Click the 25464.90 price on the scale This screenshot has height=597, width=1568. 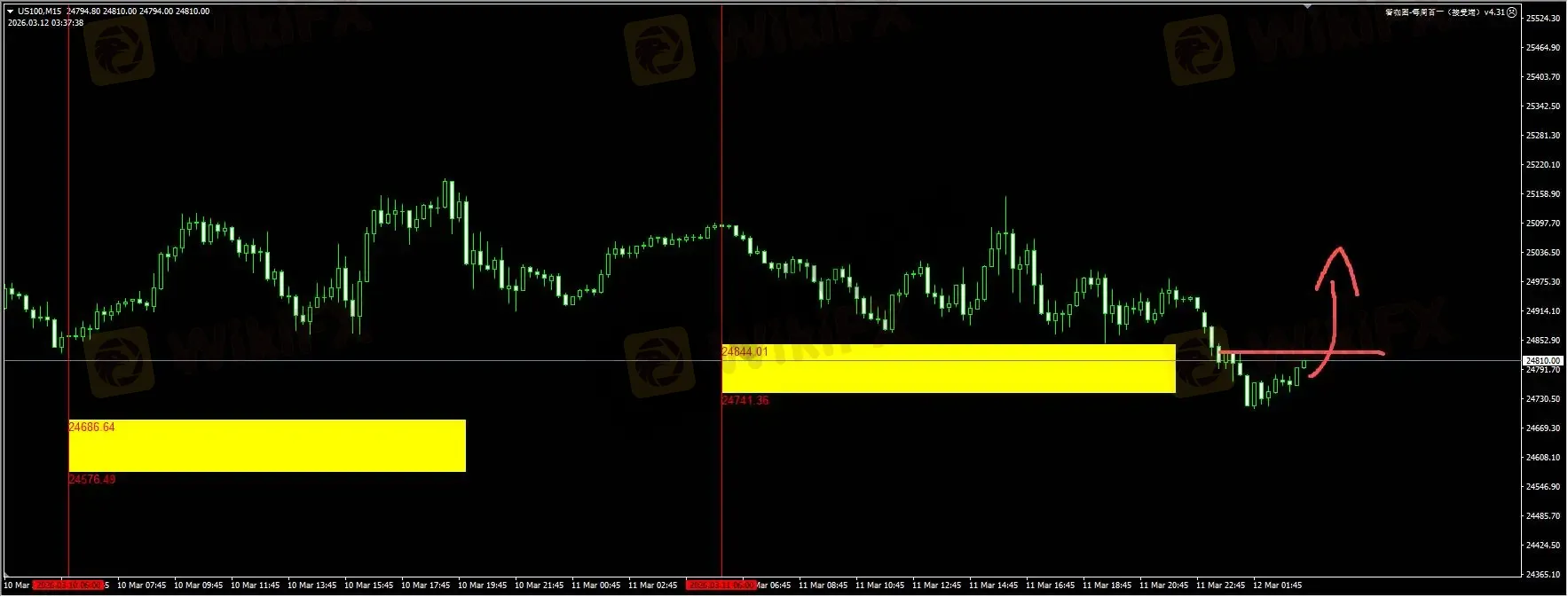pyautogui.click(x=1543, y=48)
